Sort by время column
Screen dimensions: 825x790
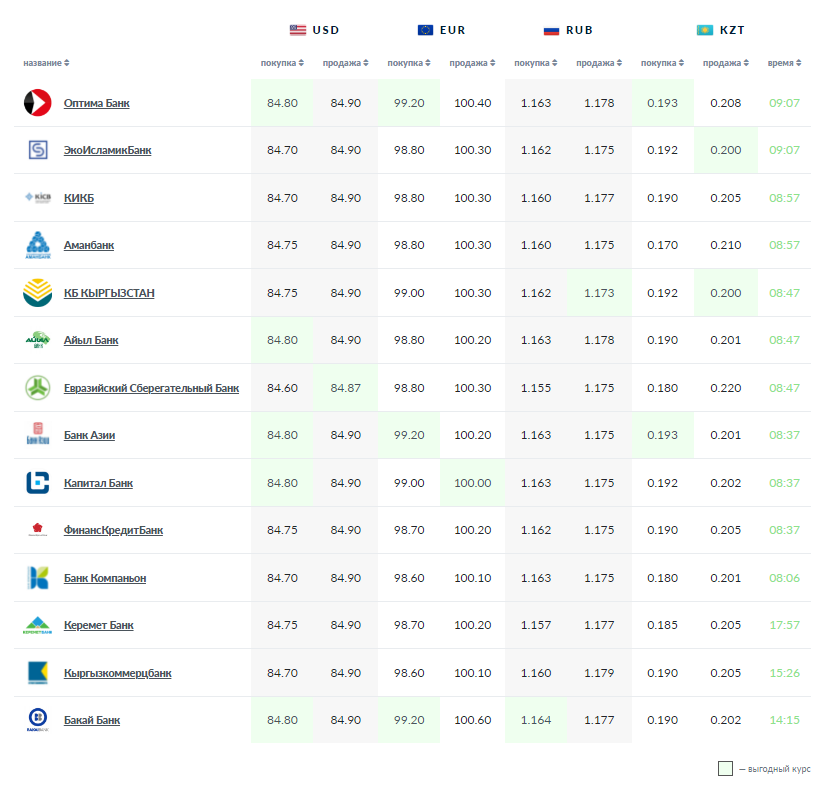coord(784,63)
